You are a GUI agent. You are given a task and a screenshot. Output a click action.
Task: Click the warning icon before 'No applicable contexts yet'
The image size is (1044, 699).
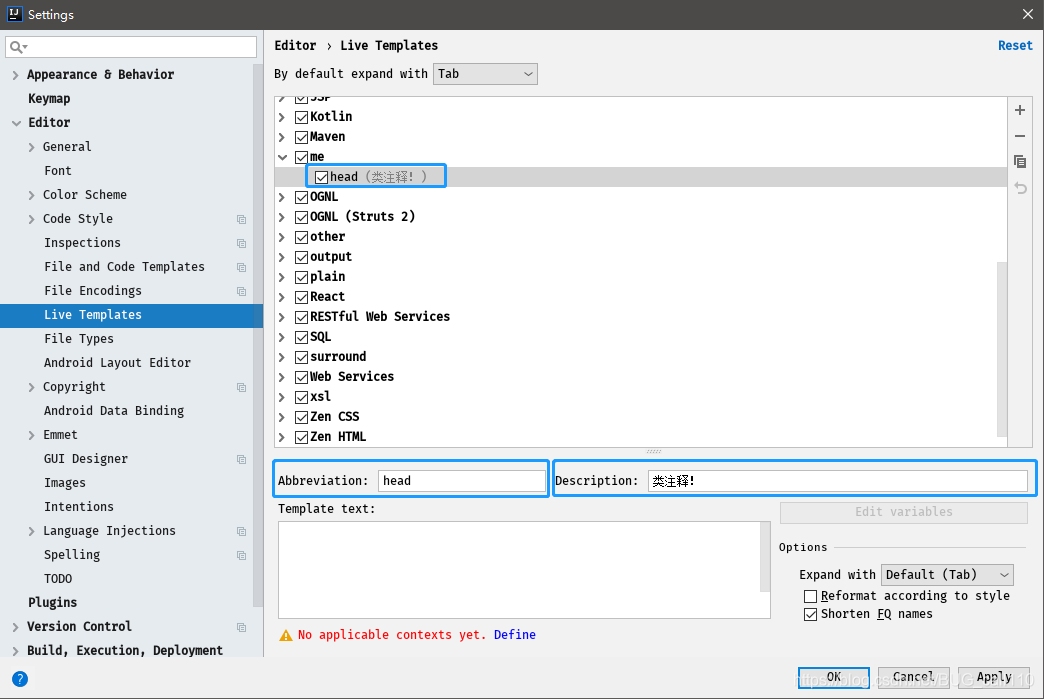[285, 634]
